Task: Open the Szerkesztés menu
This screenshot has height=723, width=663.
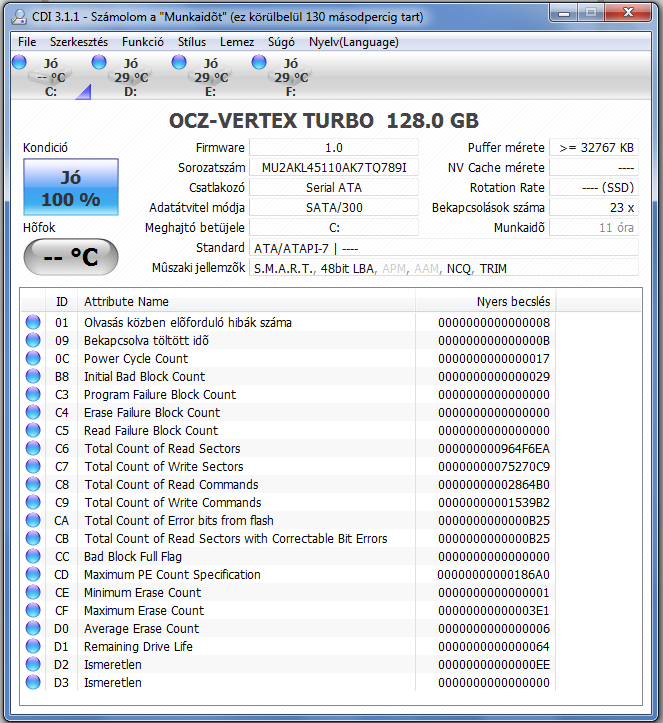Action: click(x=79, y=42)
